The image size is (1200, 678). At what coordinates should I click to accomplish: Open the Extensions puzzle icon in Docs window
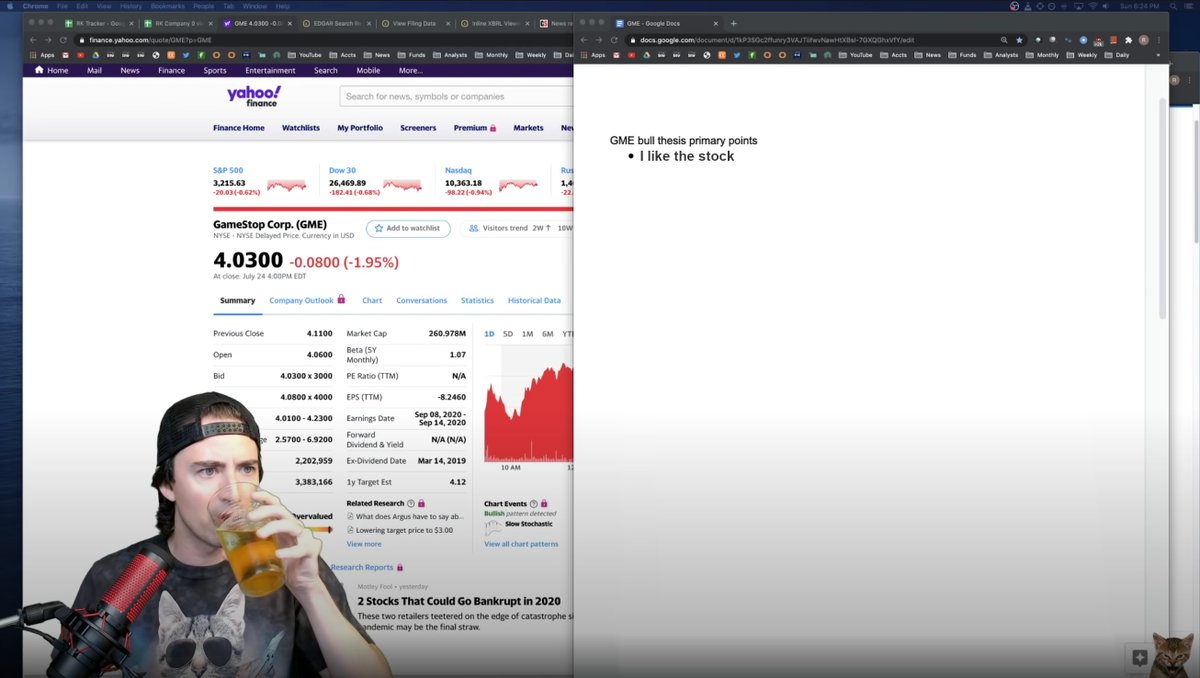coord(1129,40)
